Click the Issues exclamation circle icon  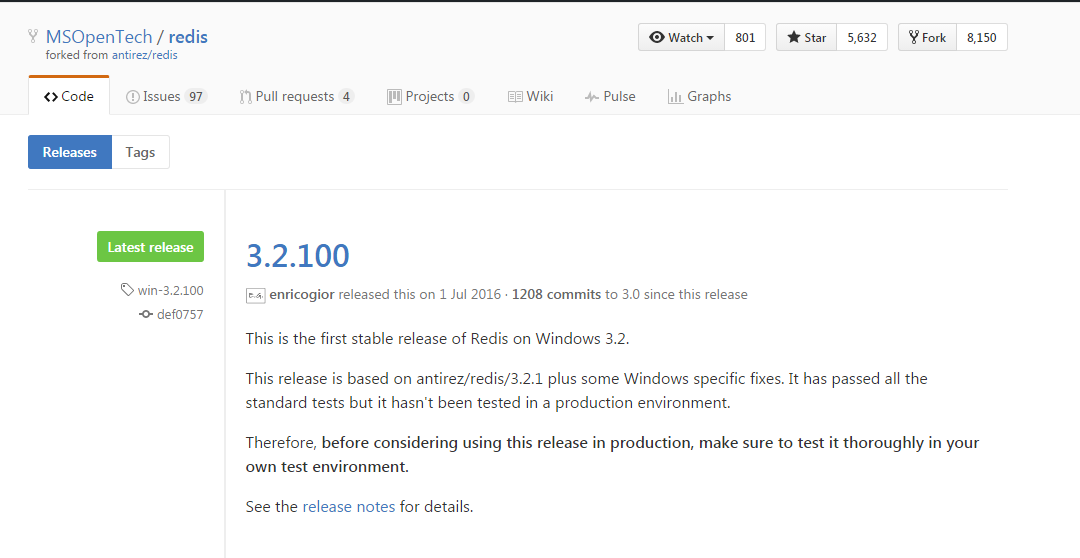[132, 97]
